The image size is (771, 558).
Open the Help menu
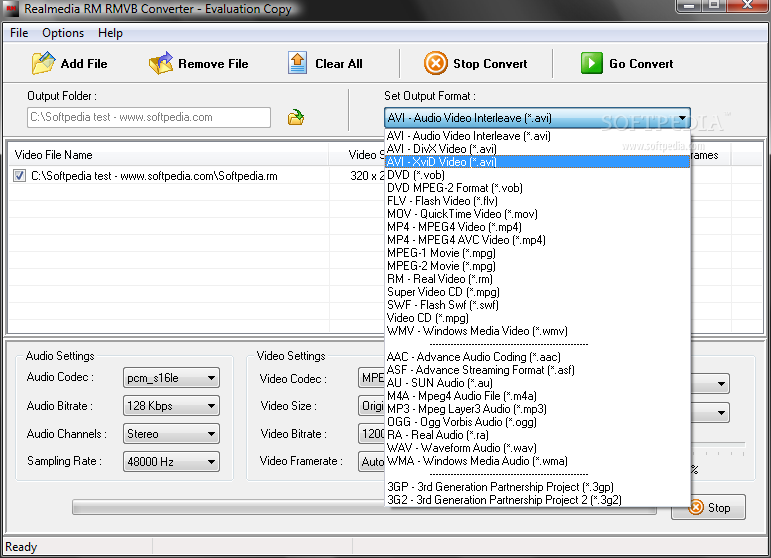click(110, 33)
